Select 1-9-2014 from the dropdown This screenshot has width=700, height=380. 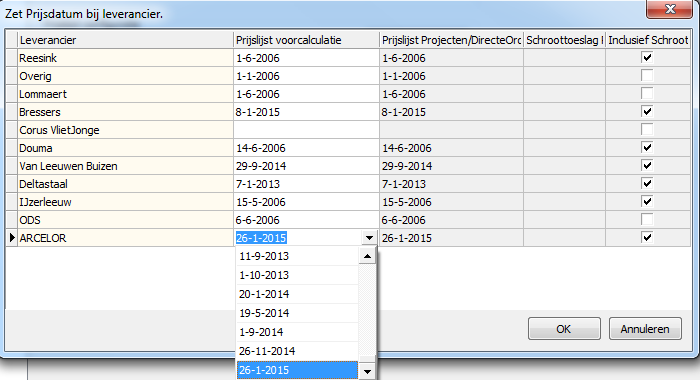coord(297,332)
